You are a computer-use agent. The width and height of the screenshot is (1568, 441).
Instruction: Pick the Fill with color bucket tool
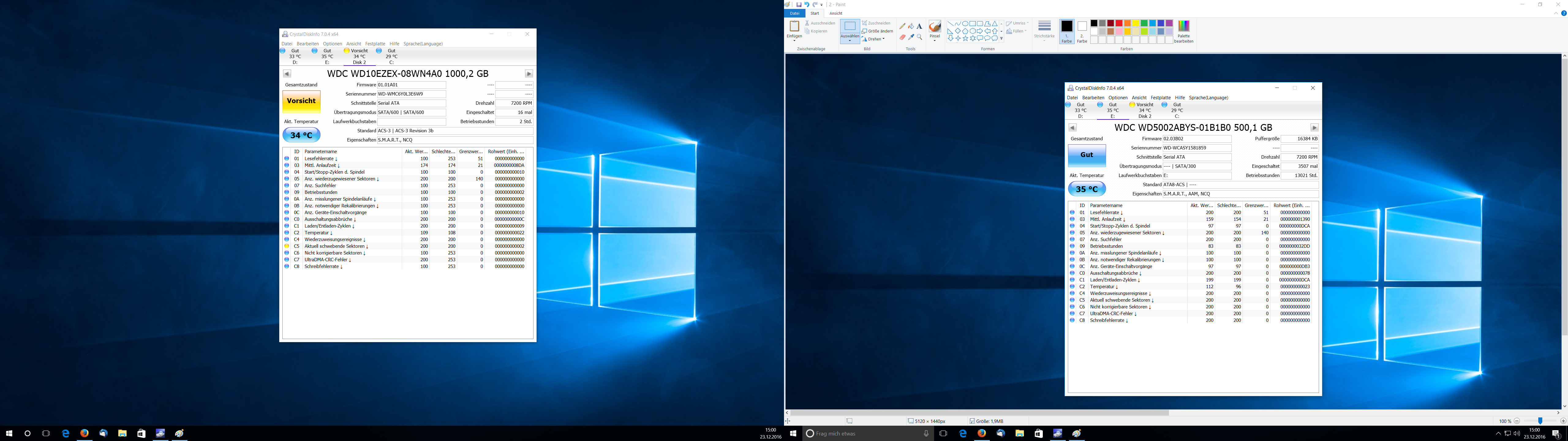click(x=911, y=26)
